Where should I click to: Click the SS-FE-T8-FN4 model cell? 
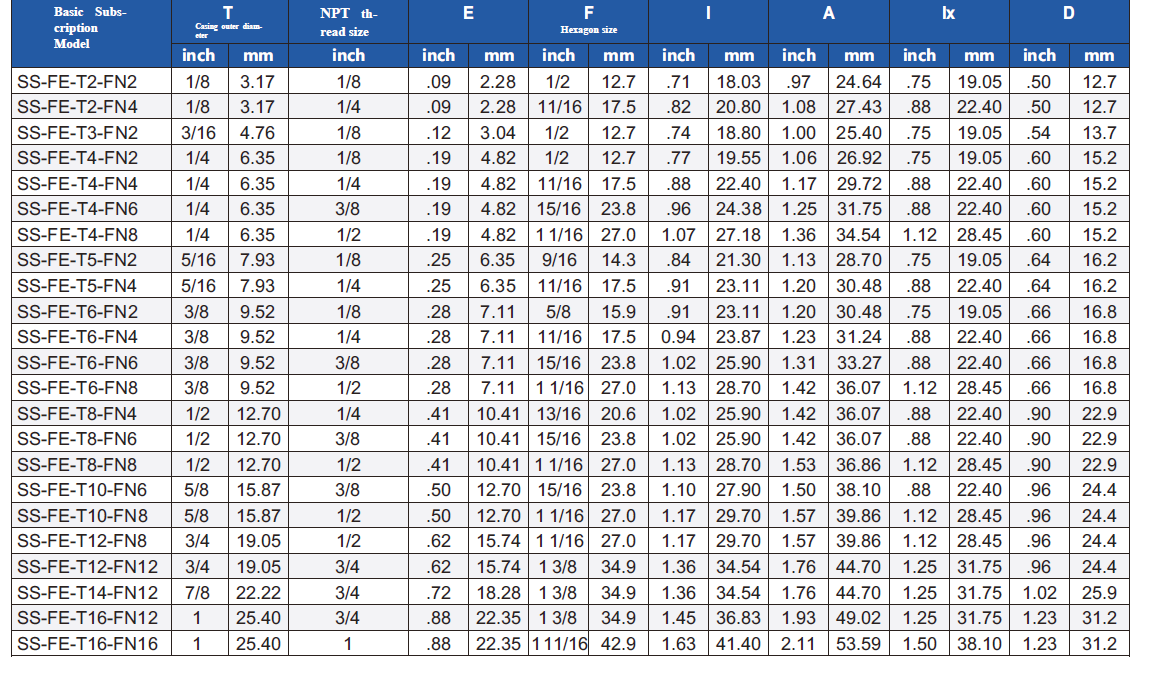click(78, 414)
